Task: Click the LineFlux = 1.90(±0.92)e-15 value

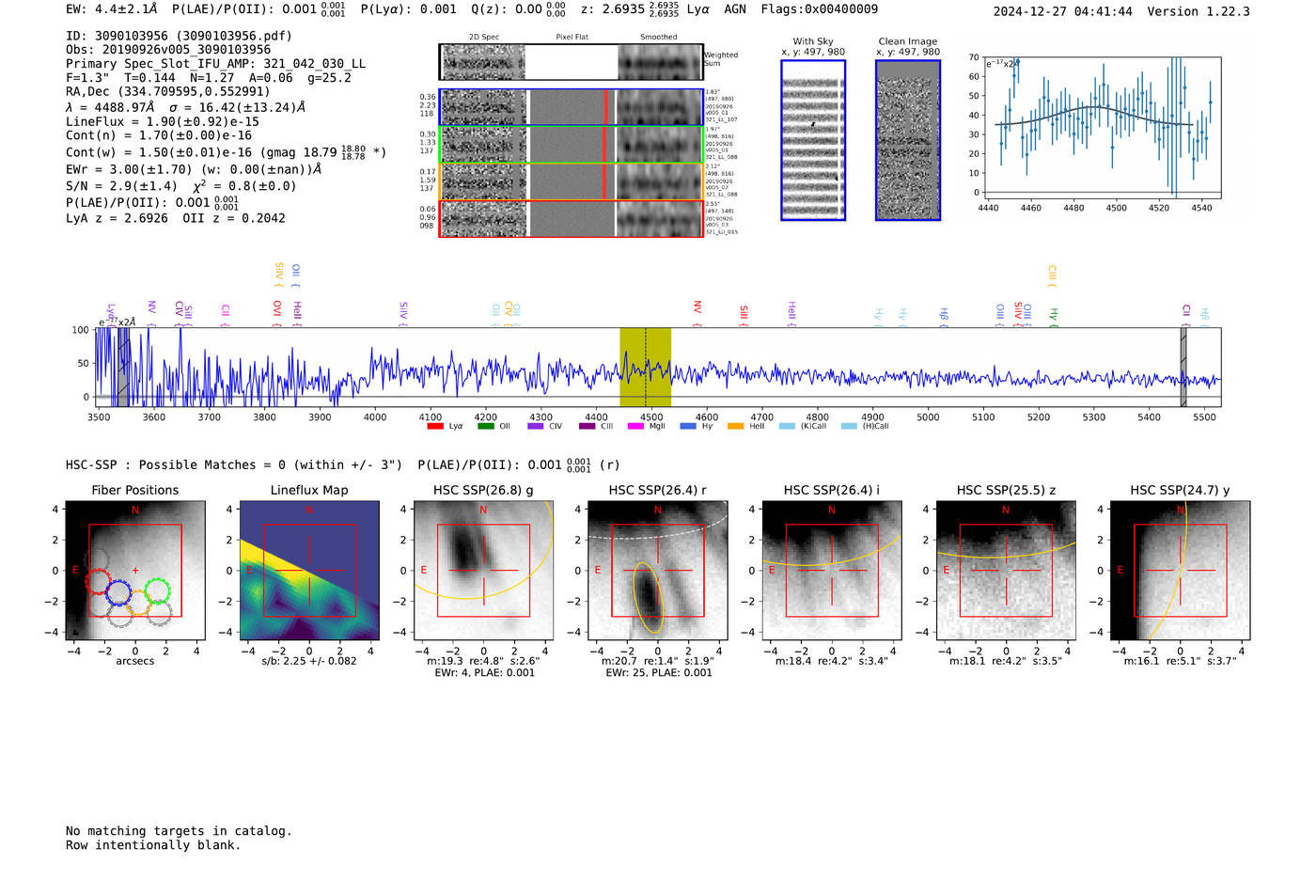Action: (163, 121)
